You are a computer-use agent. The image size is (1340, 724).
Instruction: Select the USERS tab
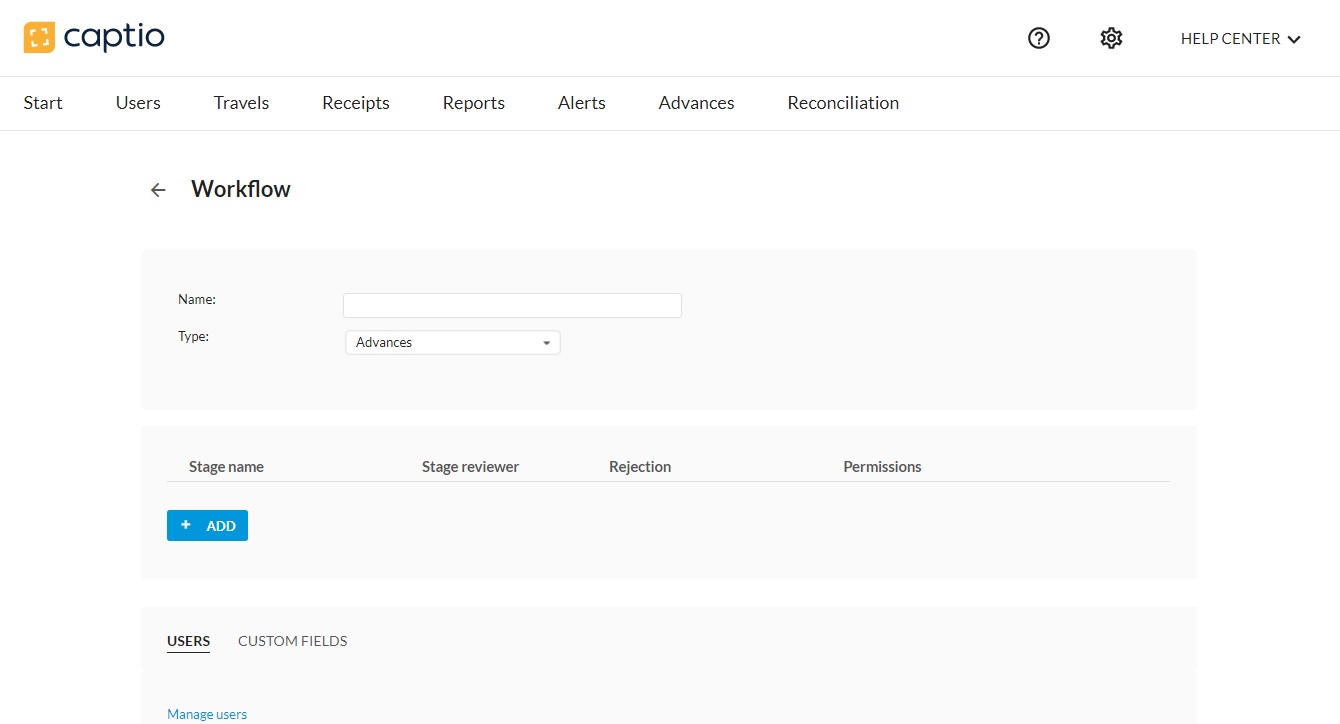pos(188,641)
